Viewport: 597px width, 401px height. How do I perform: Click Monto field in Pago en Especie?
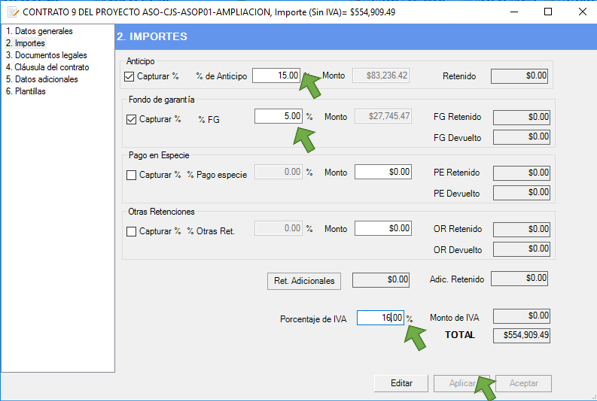click(383, 172)
